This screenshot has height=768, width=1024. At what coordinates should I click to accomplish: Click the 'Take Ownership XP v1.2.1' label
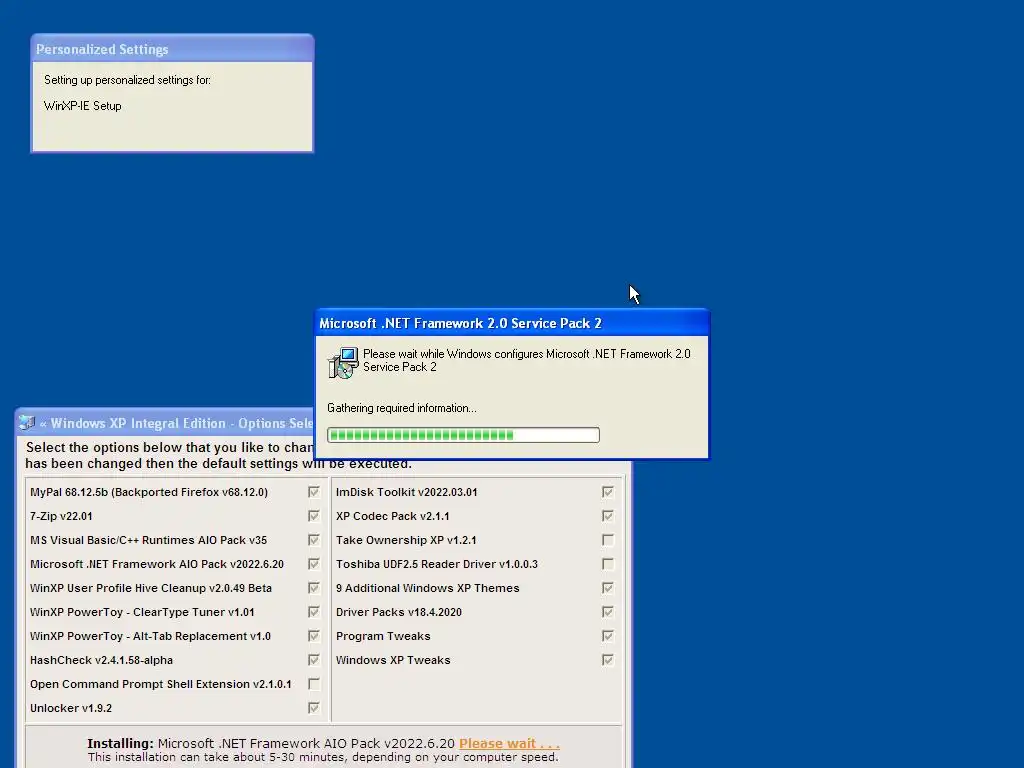pos(406,540)
